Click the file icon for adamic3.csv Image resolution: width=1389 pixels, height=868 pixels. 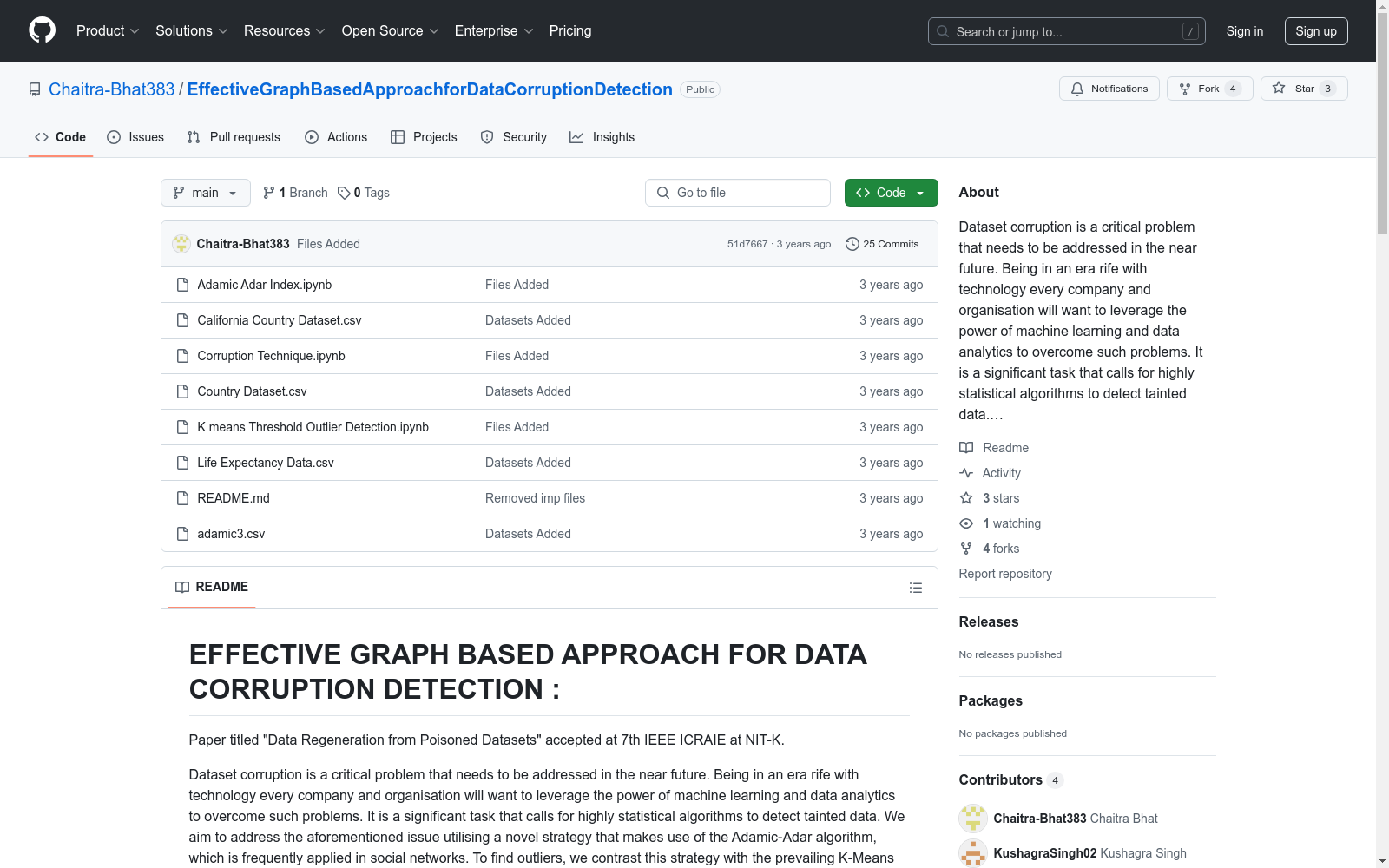(x=182, y=534)
